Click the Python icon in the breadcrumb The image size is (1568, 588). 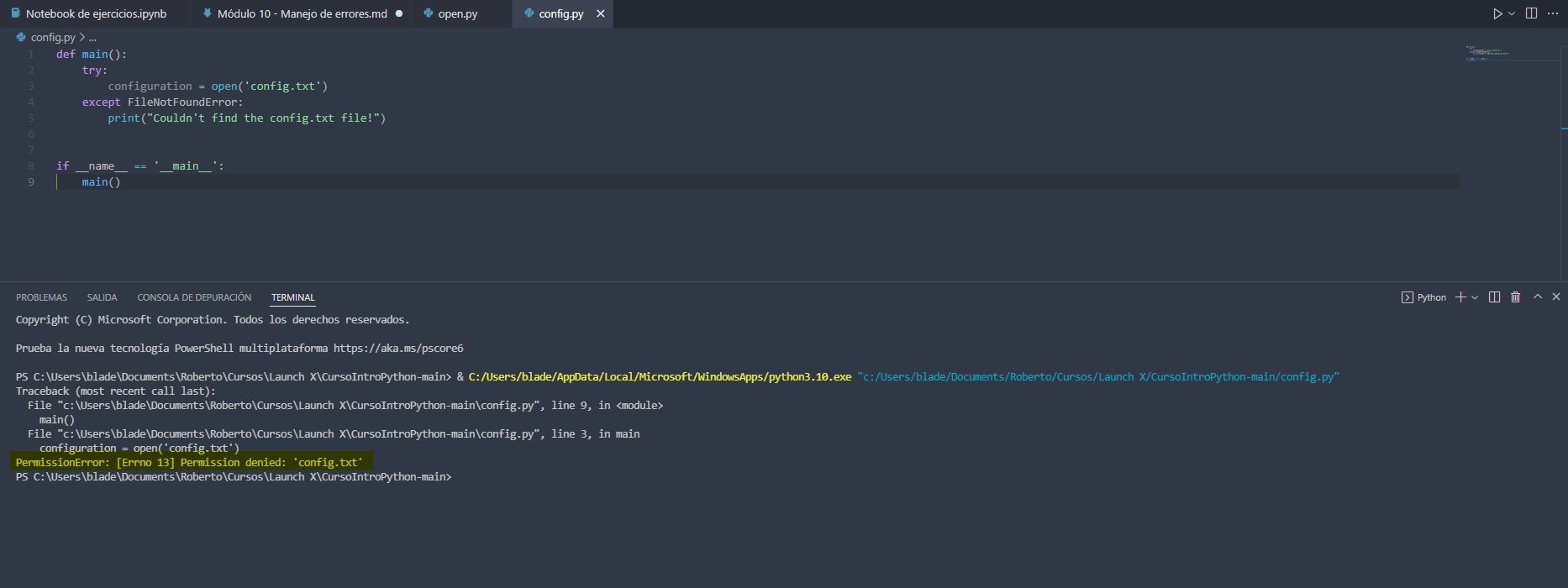click(21, 37)
